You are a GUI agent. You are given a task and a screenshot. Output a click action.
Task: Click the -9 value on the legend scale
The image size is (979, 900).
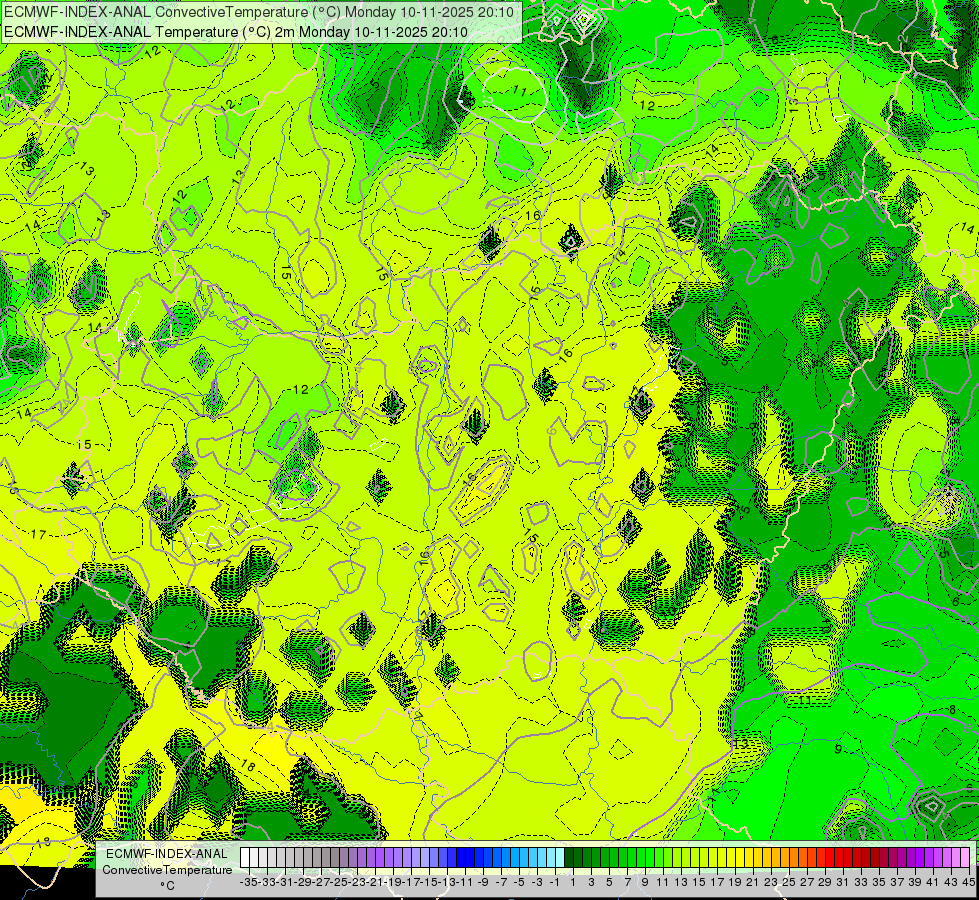(x=483, y=883)
